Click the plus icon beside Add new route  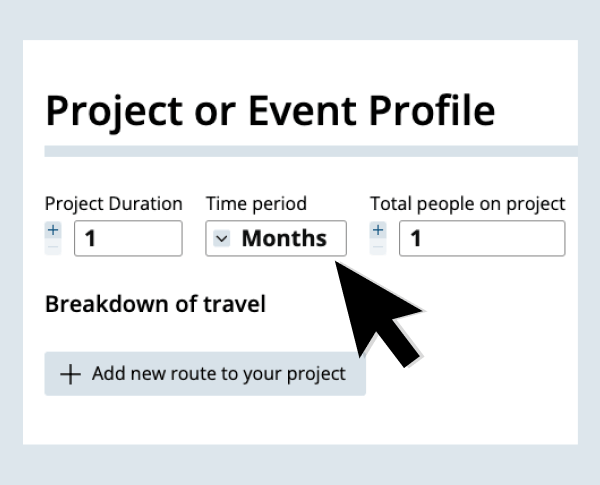(x=70, y=374)
